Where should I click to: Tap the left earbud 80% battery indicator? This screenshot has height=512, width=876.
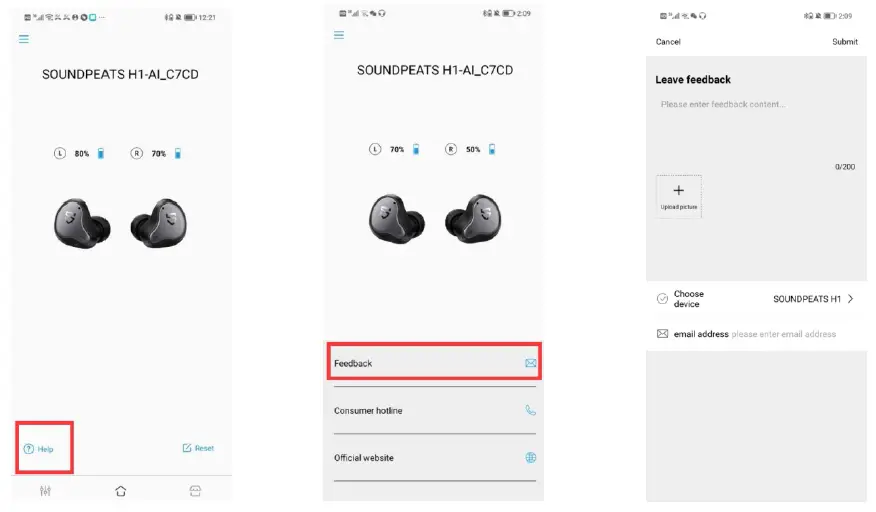pos(81,154)
